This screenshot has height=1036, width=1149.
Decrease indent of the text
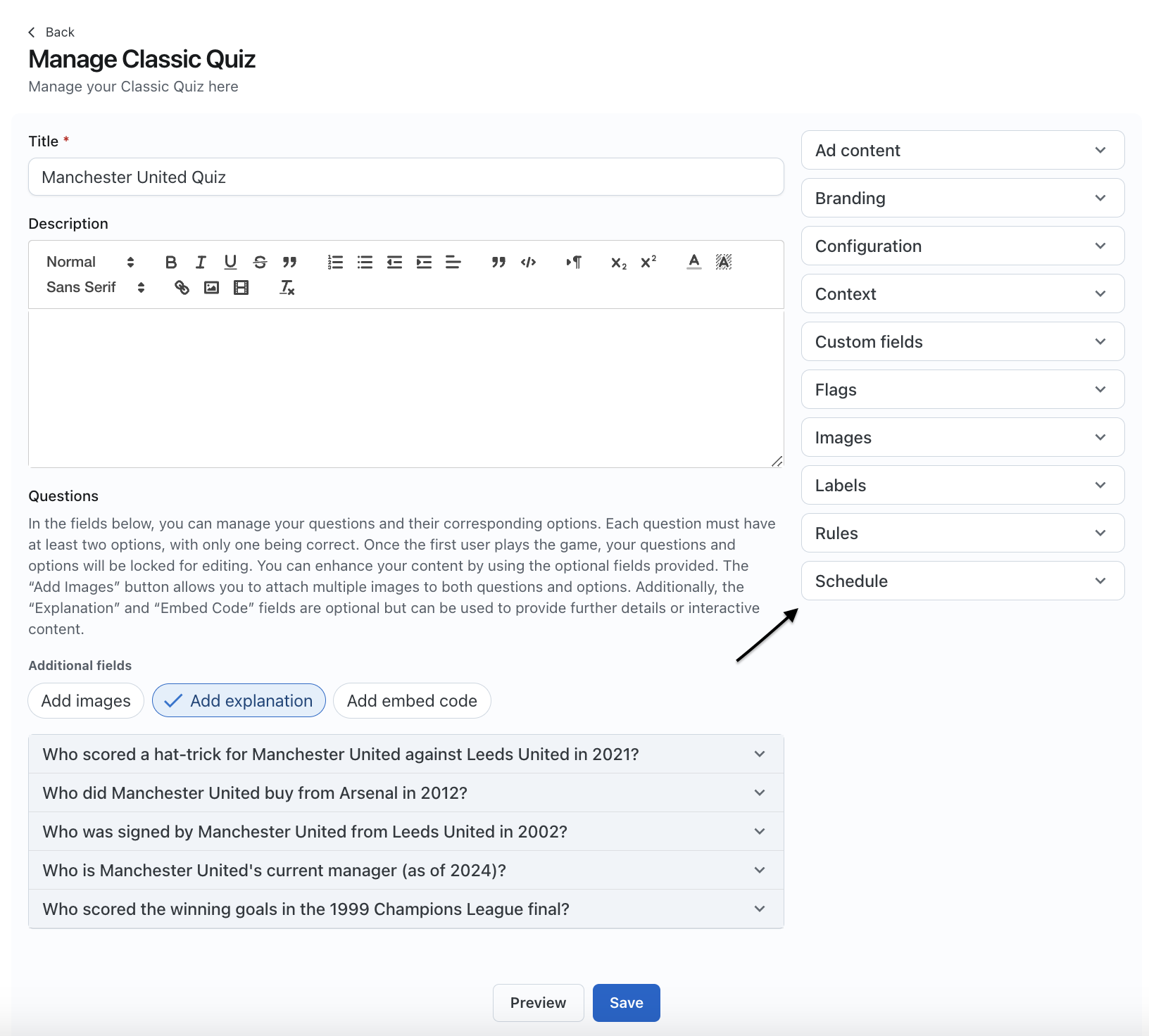(x=394, y=262)
